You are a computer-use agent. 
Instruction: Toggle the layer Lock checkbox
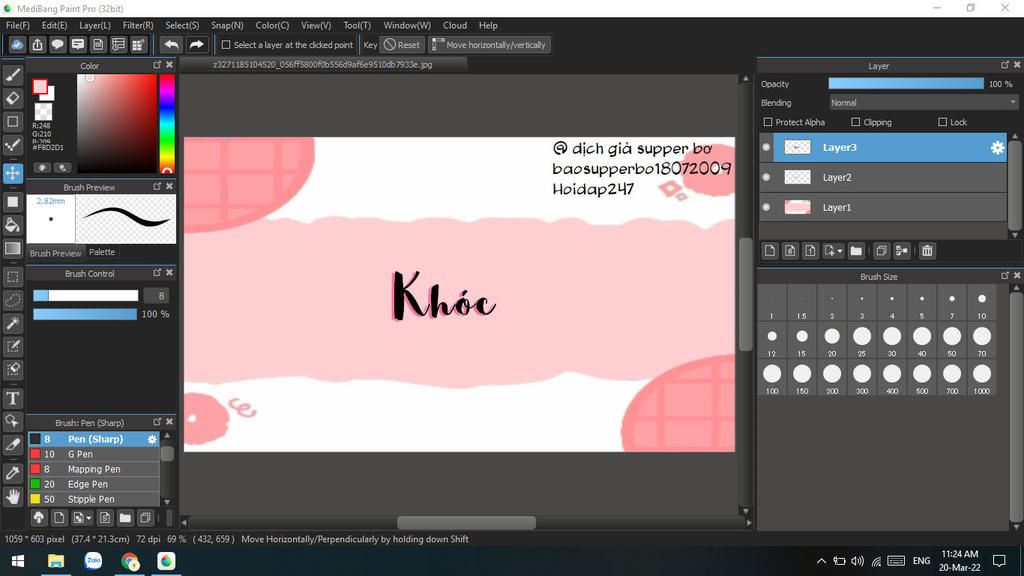click(942, 122)
